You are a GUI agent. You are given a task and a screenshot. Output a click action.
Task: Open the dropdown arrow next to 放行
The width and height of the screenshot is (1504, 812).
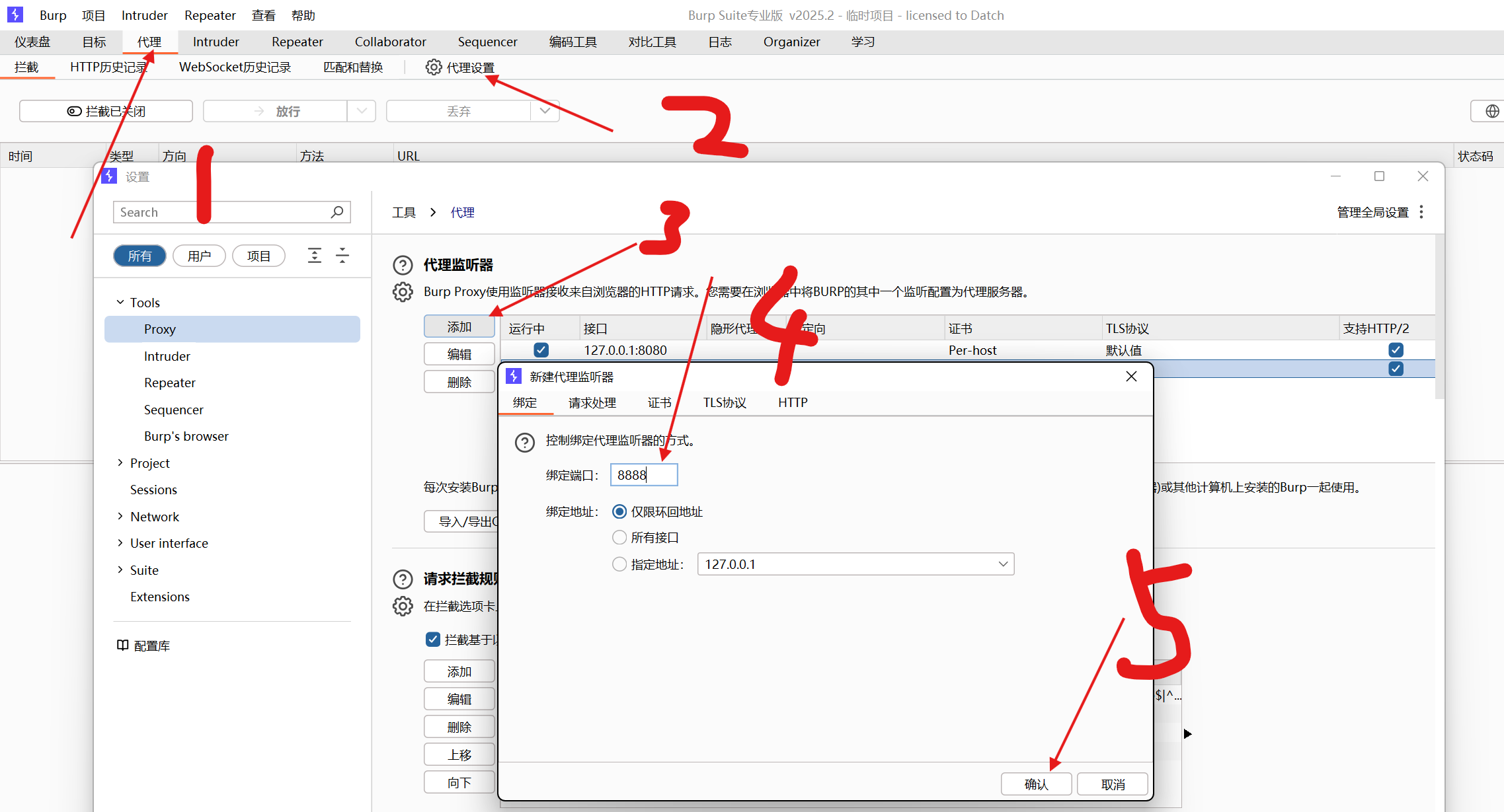(362, 111)
